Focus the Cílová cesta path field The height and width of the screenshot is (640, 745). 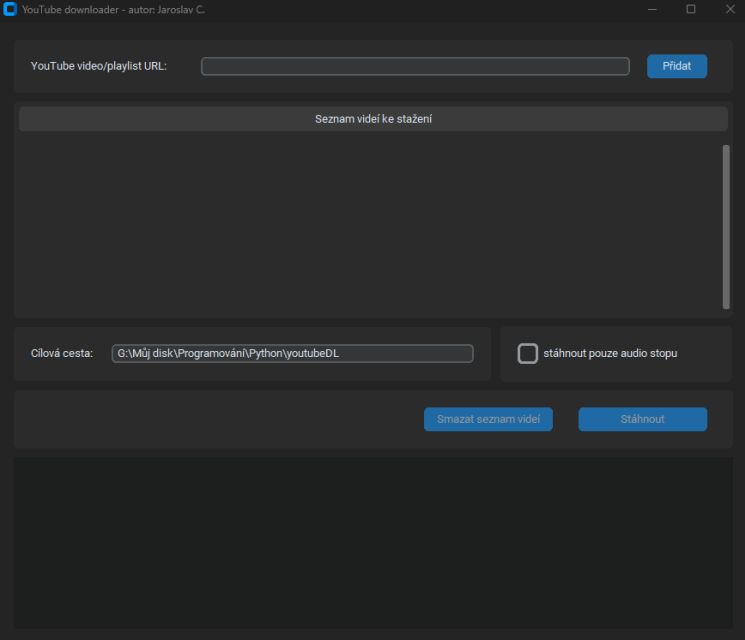292,353
